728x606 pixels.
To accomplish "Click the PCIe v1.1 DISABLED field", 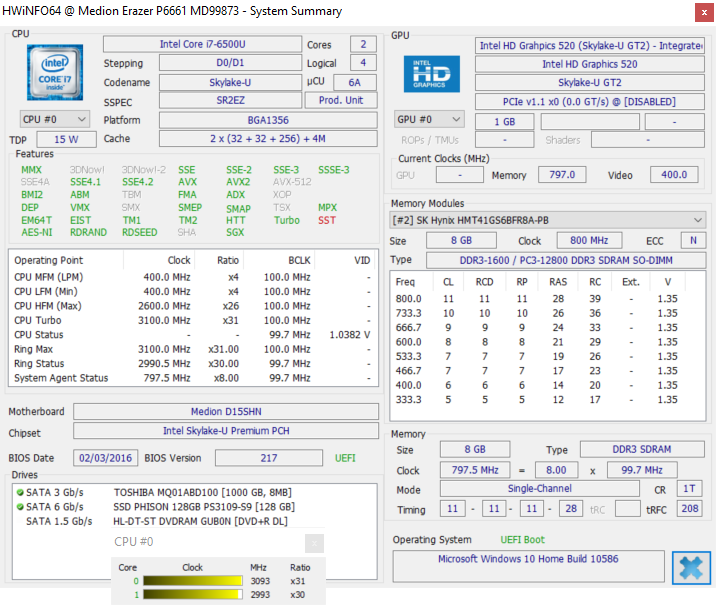I will point(590,102).
